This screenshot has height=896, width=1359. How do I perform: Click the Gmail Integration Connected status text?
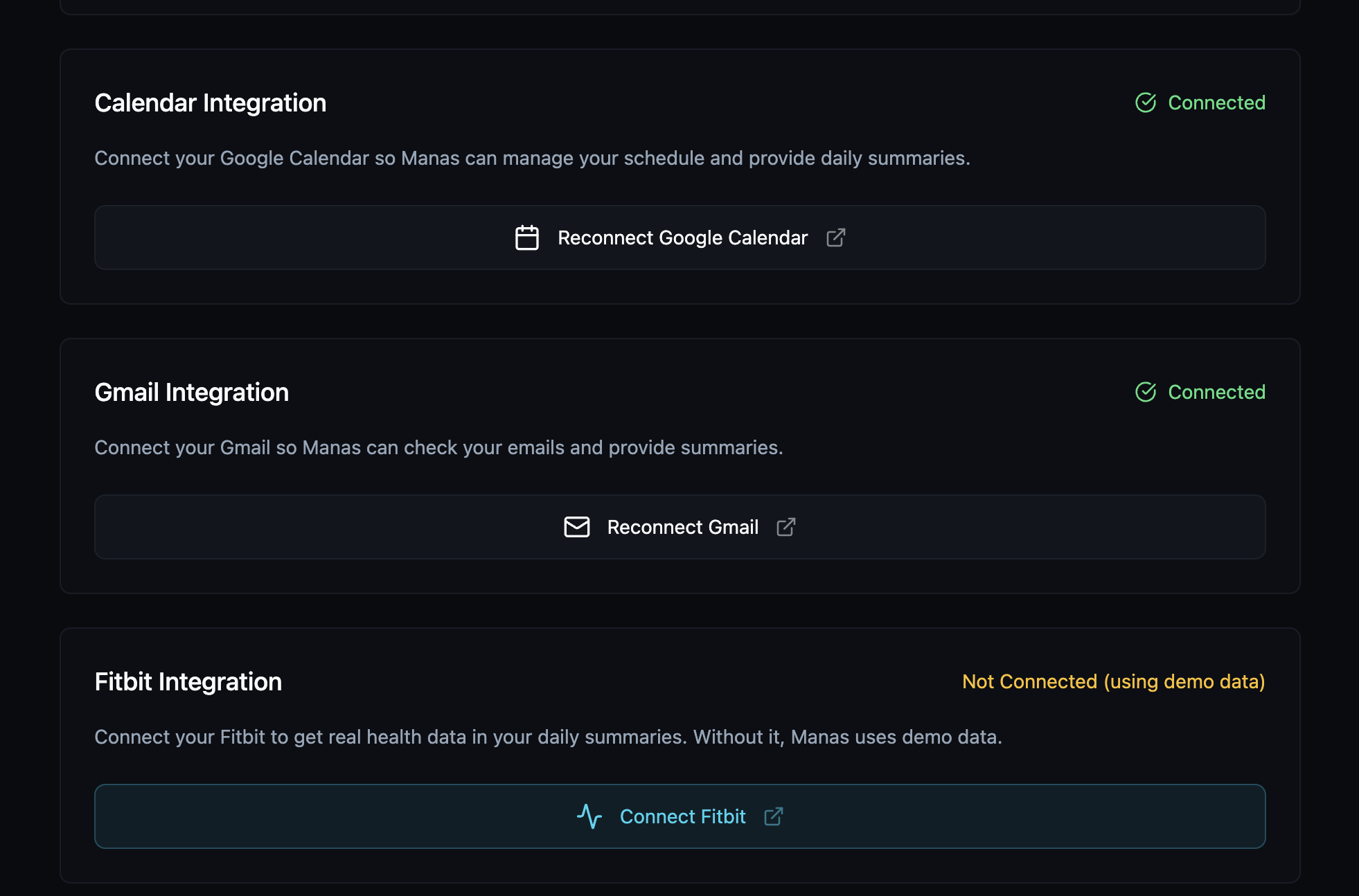(x=1216, y=392)
